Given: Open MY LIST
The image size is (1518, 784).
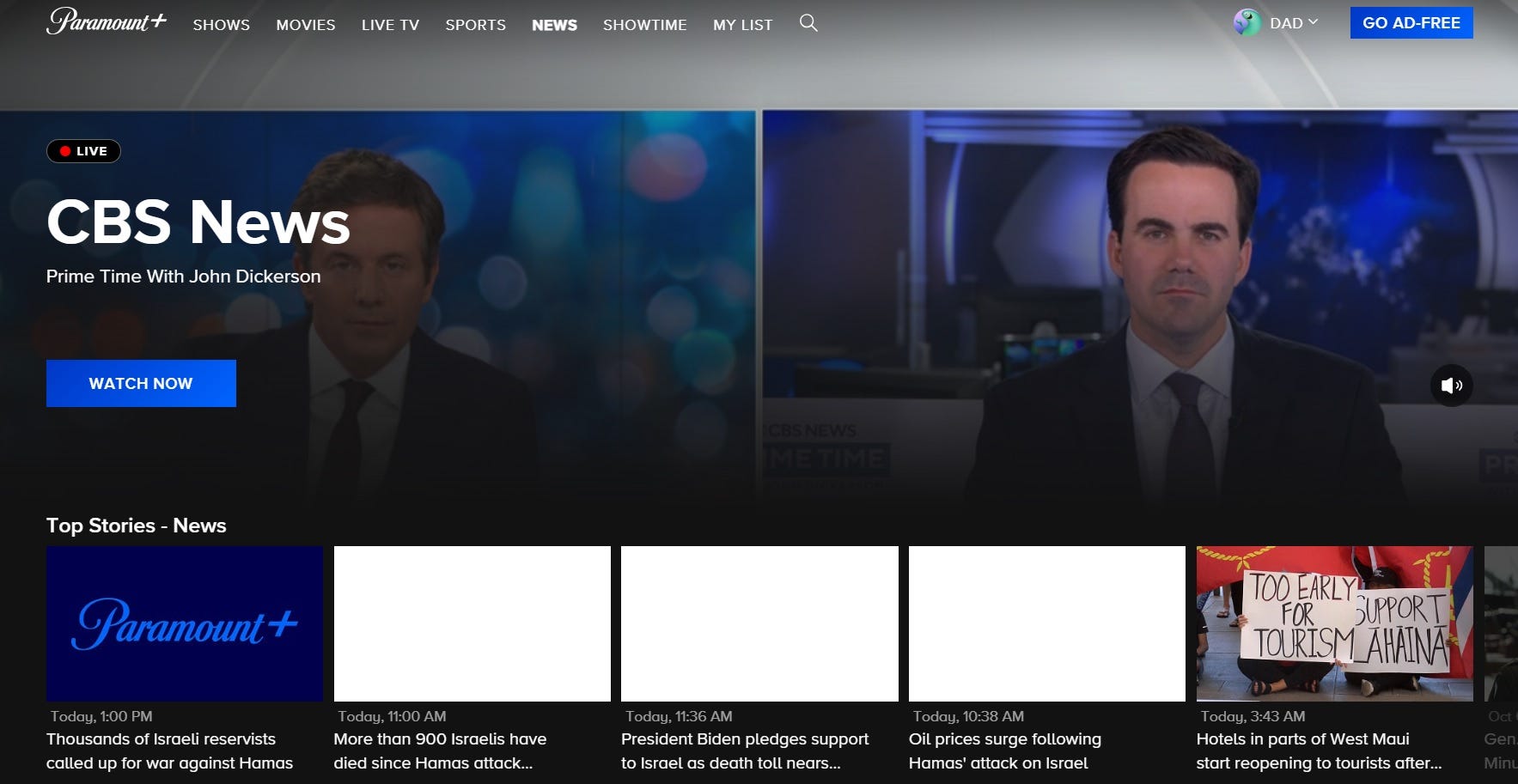Looking at the screenshot, I should point(742,25).
